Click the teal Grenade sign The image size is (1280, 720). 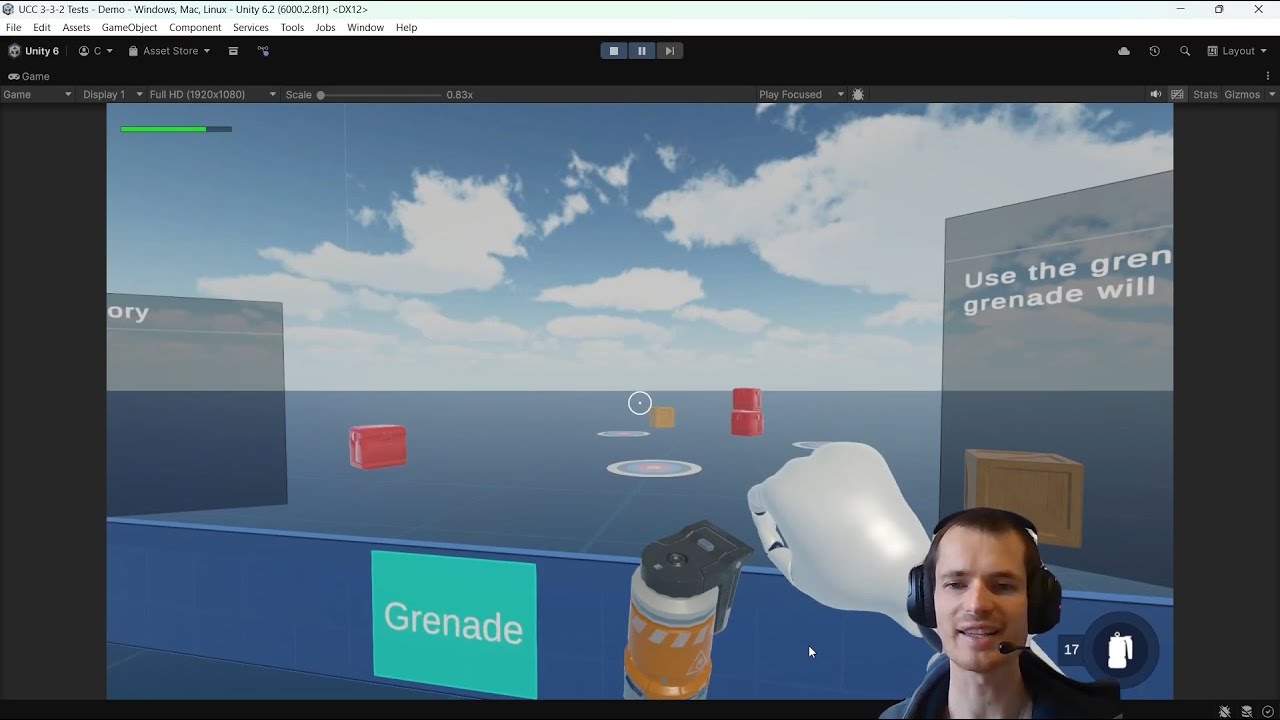click(x=454, y=623)
